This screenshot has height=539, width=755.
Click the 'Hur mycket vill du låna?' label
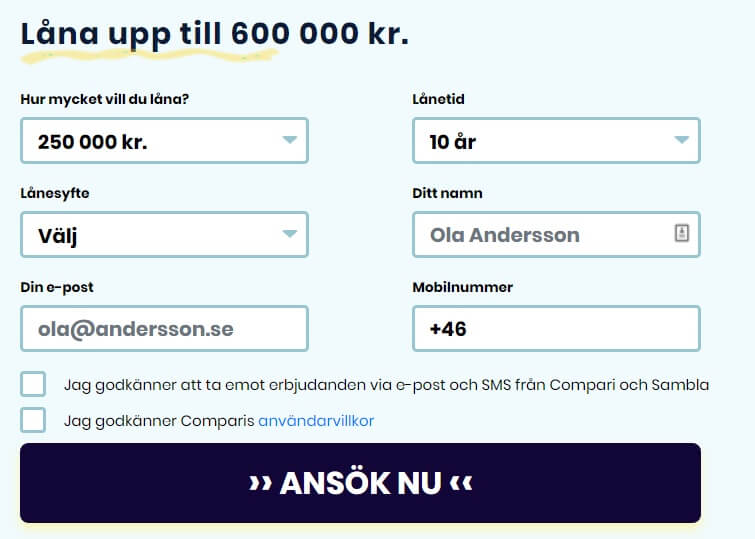pos(104,99)
